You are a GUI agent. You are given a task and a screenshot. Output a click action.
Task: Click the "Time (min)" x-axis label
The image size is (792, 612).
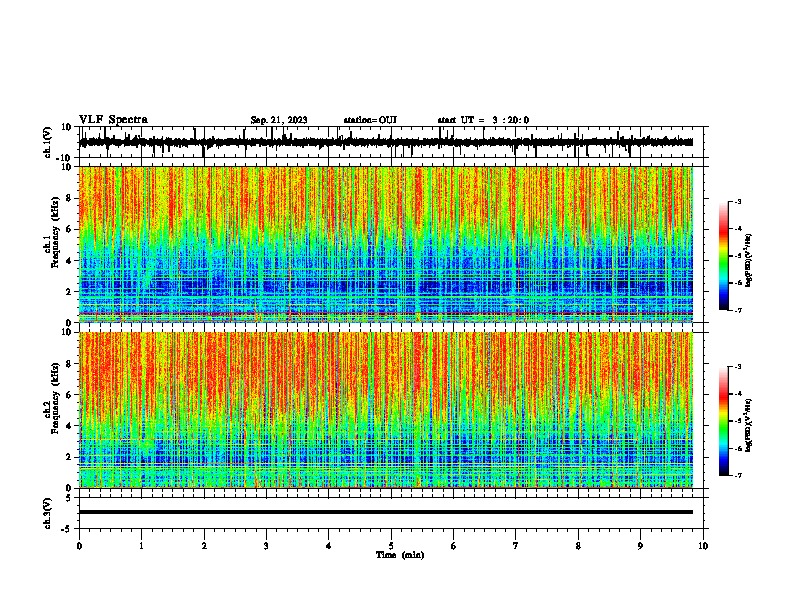coord(400,555)
